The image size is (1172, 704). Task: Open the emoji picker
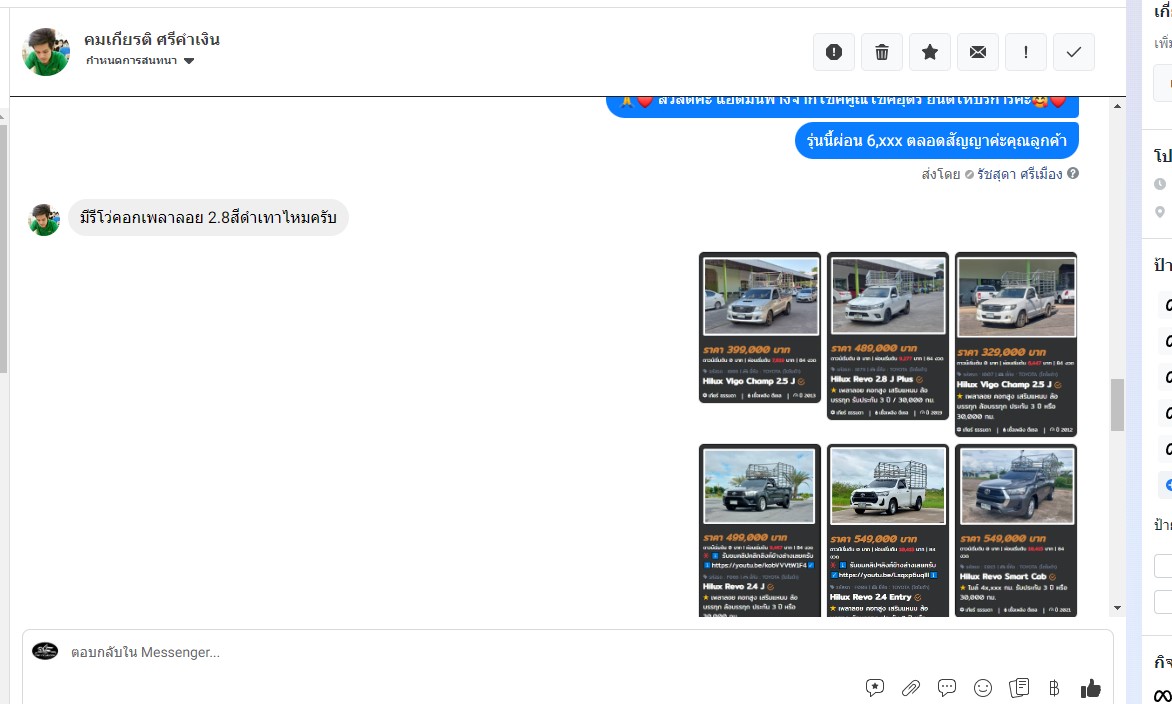983,688
